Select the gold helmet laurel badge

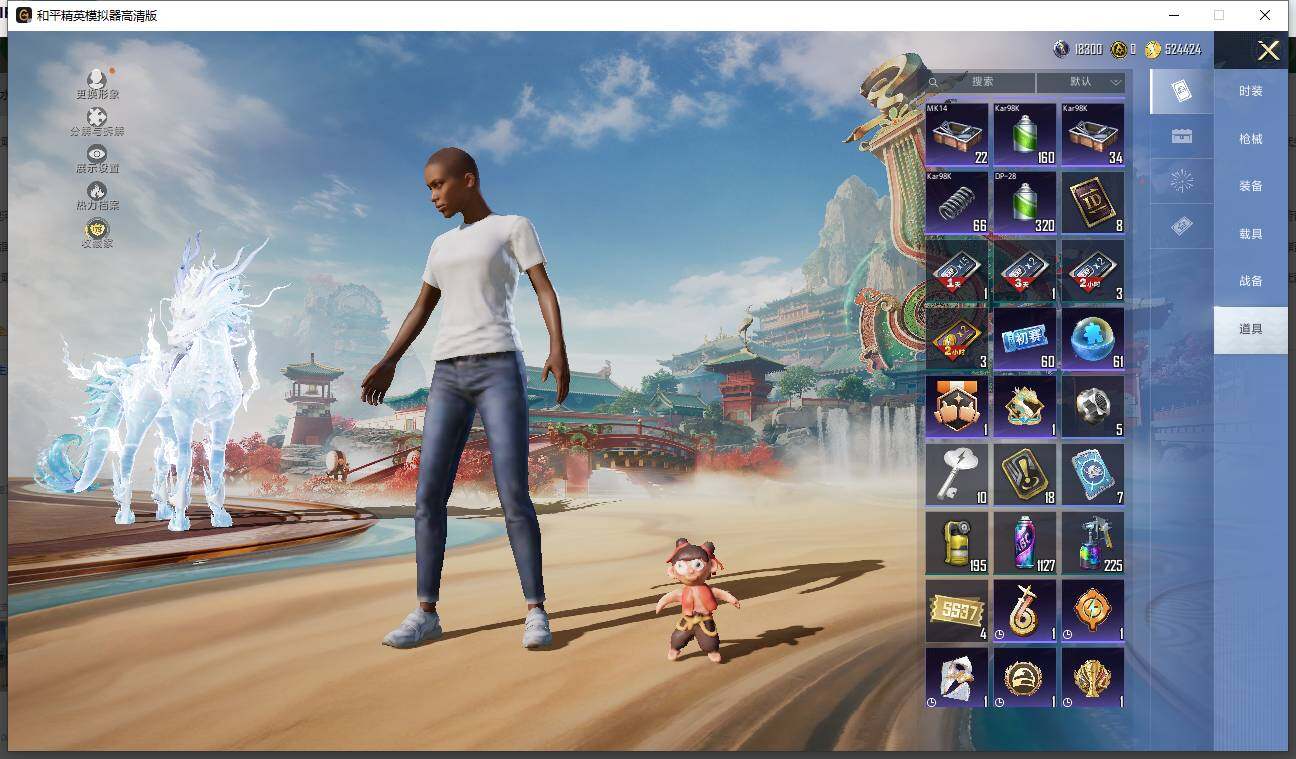(x=1025, y=678)
